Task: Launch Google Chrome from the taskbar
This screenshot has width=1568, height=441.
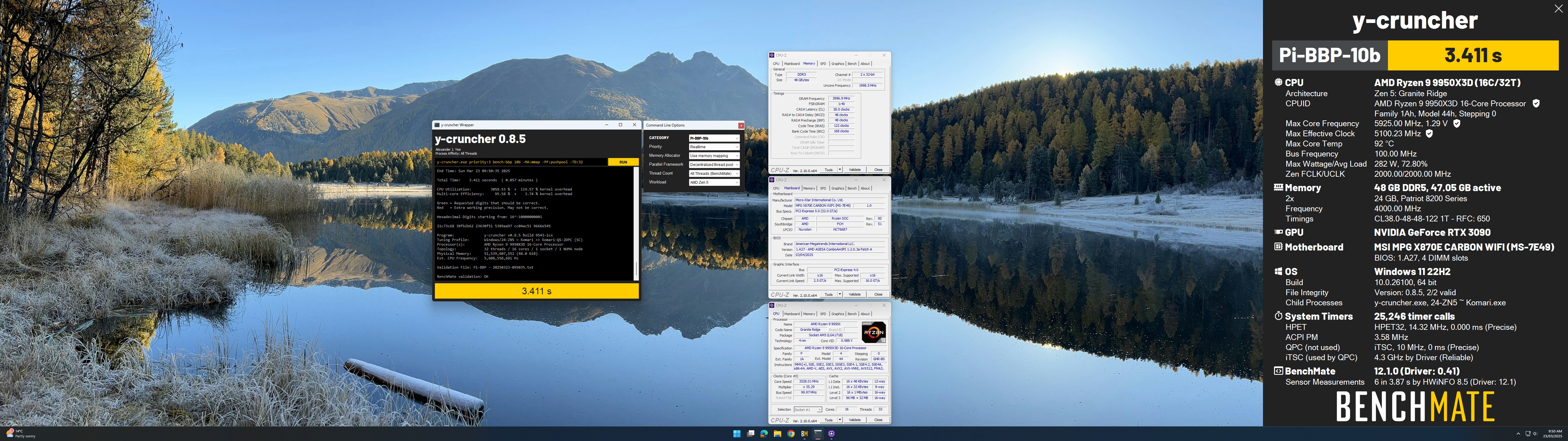Action: [x=791, y=434]
